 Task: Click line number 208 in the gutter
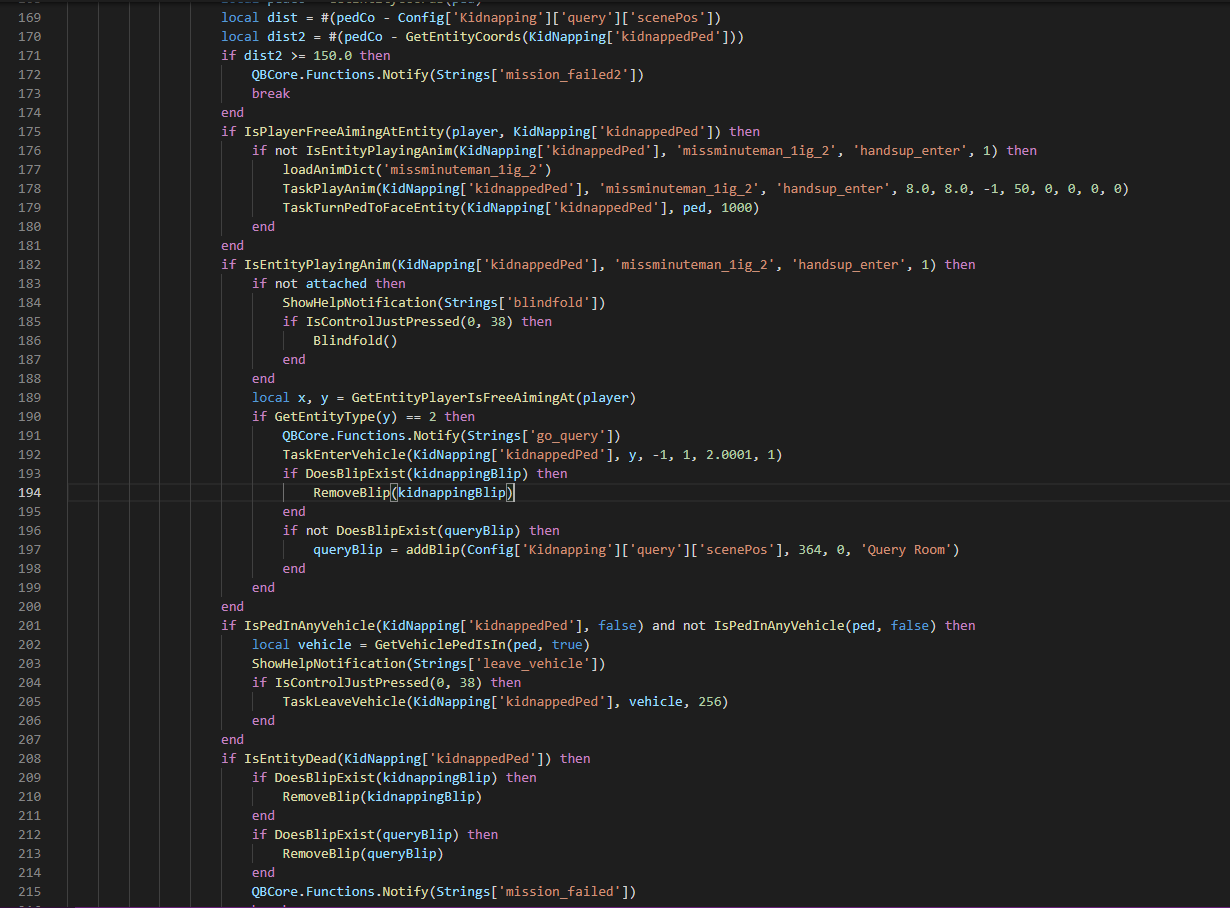(32, 759)
